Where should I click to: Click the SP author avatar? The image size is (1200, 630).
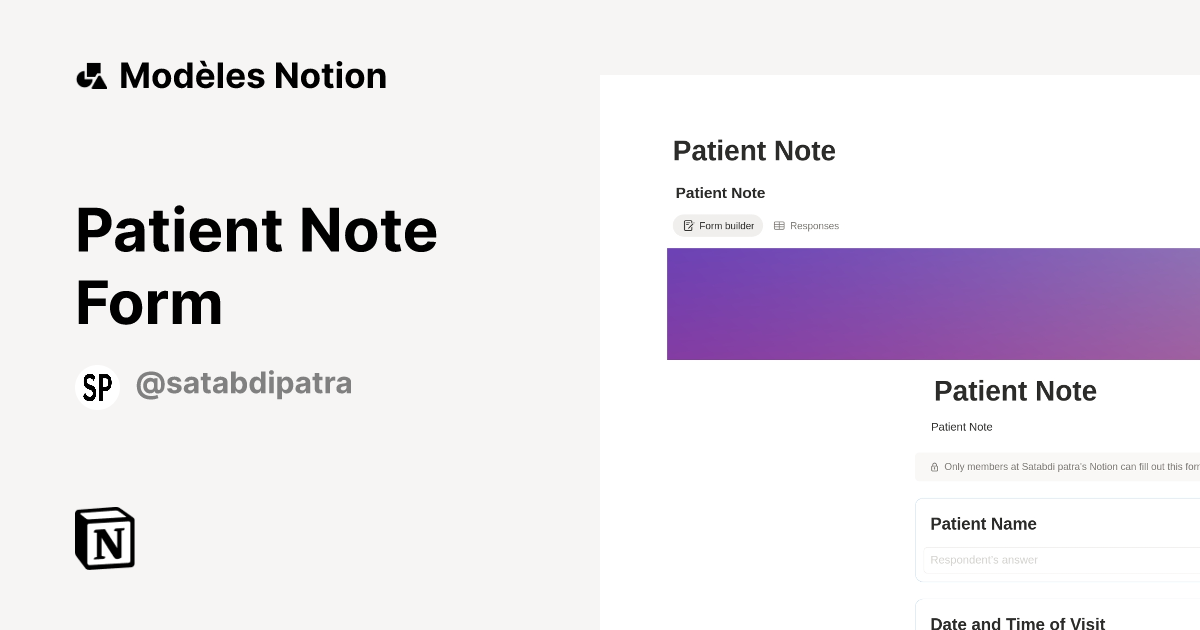point(97,387)
